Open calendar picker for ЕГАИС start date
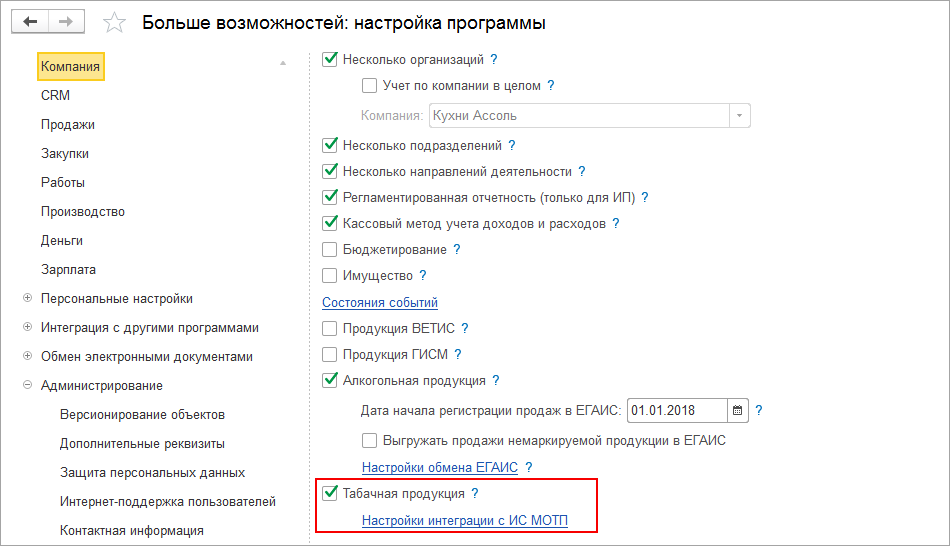 tap(738, 410)
